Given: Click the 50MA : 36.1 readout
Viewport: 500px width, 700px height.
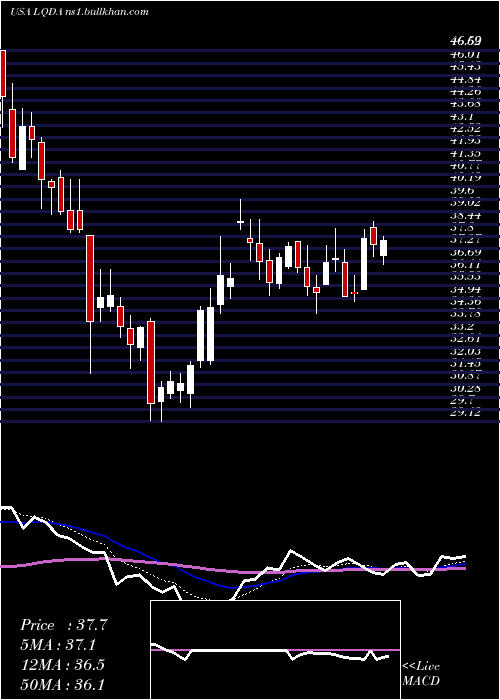Looking at the screenshot, I should [x=62, y=684].
